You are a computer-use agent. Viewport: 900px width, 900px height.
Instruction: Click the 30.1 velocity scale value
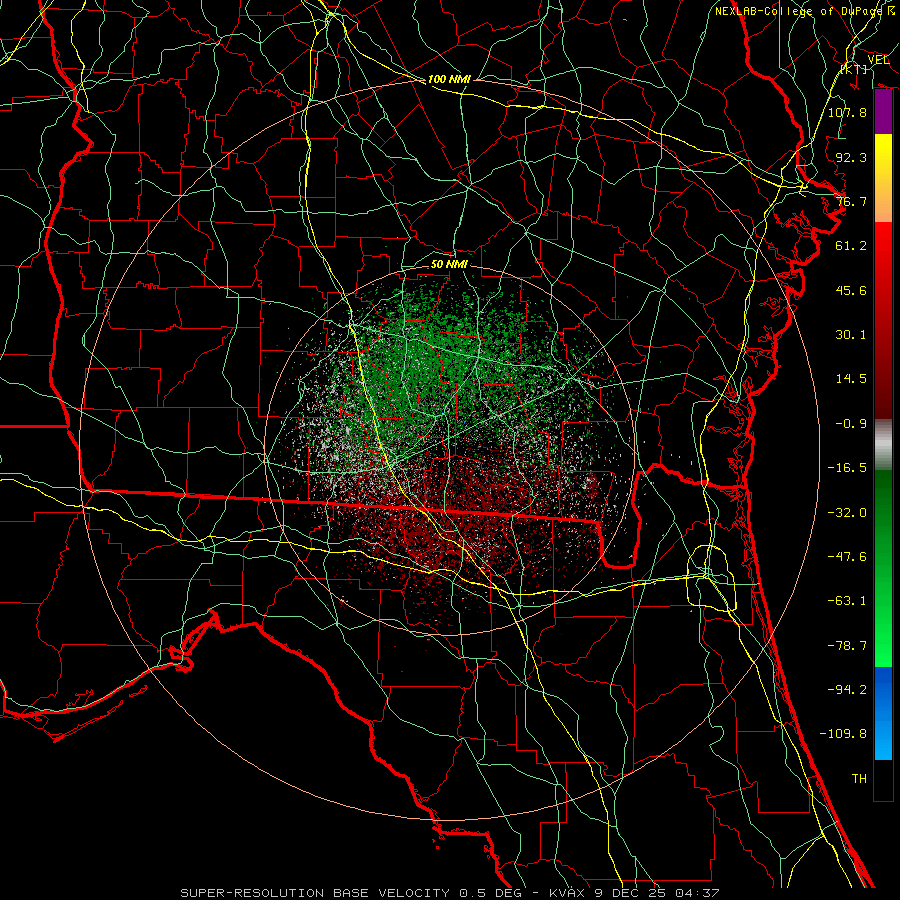(851, 335)
